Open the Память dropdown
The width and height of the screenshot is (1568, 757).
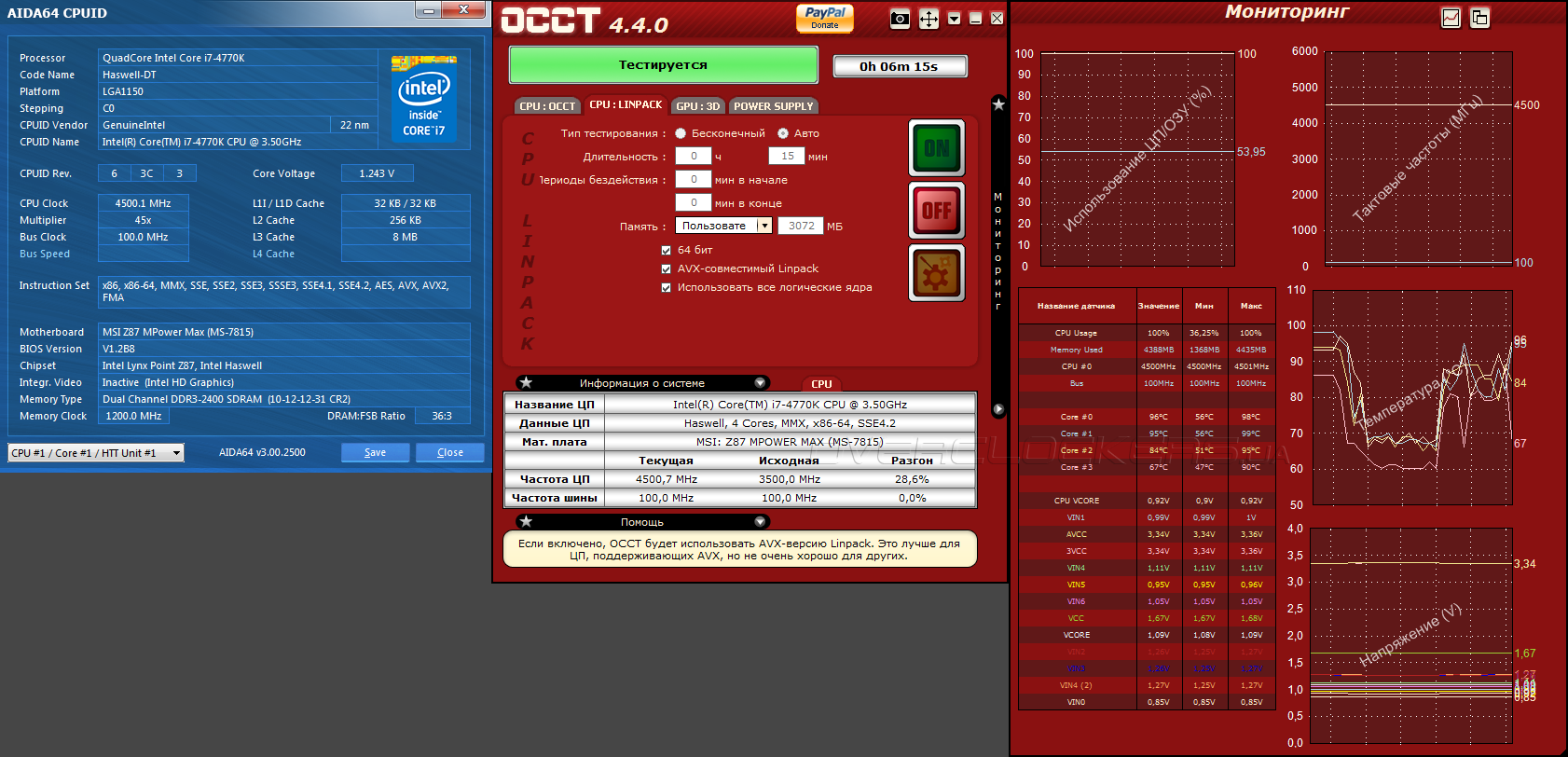tap(724, 226)
